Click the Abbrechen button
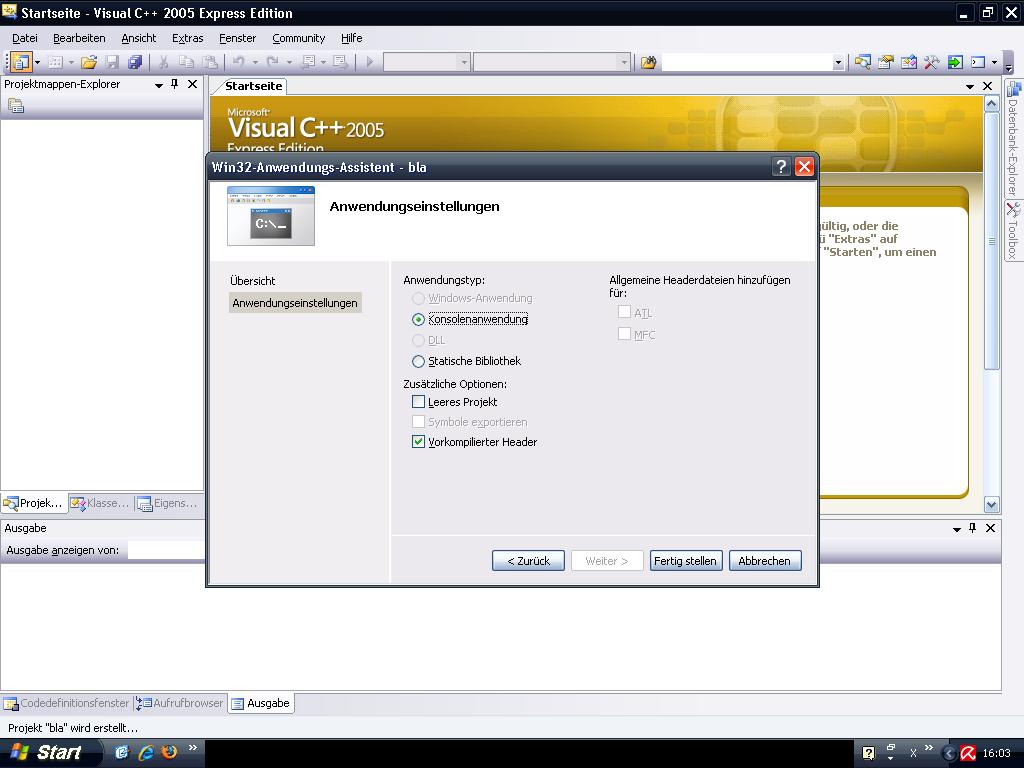 click(765, 561)
